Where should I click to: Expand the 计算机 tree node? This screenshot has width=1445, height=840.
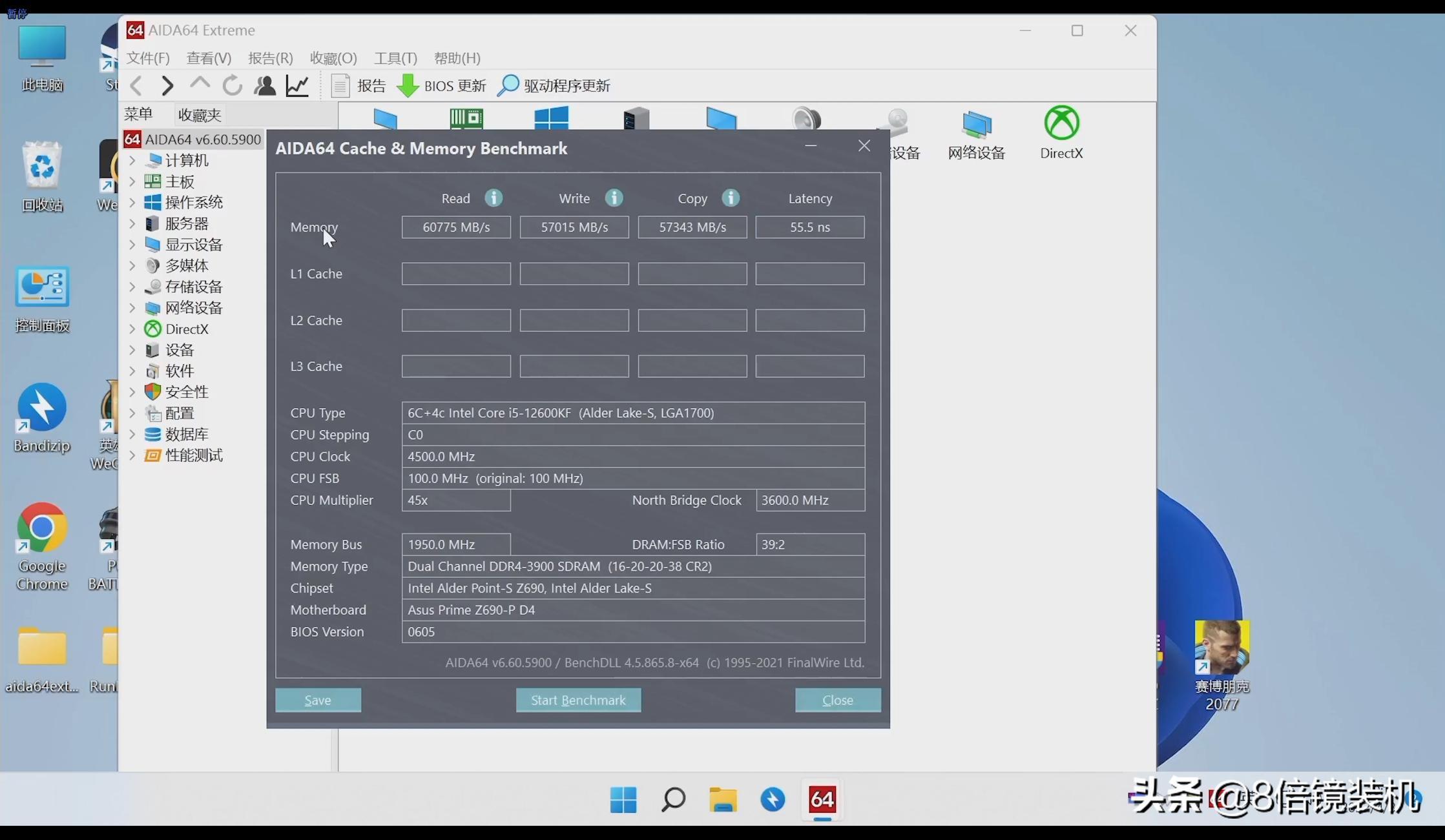pyautogui.click(x=132, y=160)
